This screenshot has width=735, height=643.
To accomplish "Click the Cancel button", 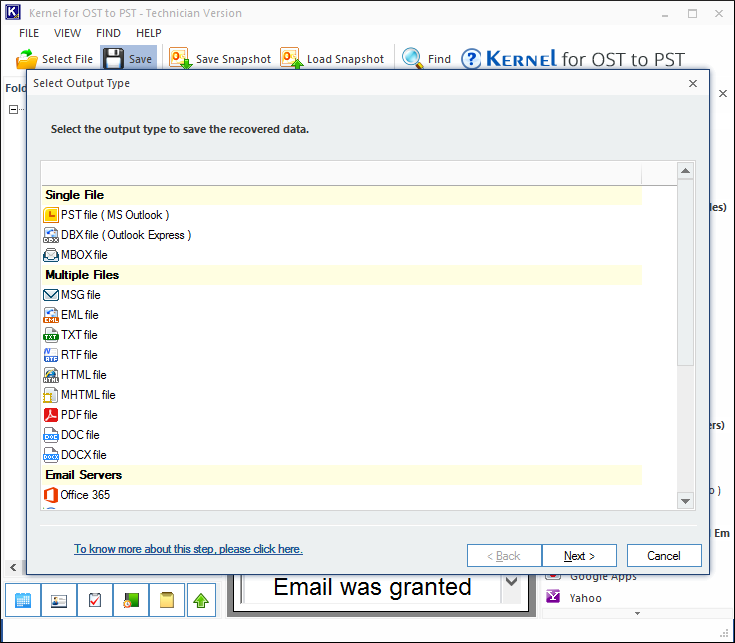I will click(664, 556).
